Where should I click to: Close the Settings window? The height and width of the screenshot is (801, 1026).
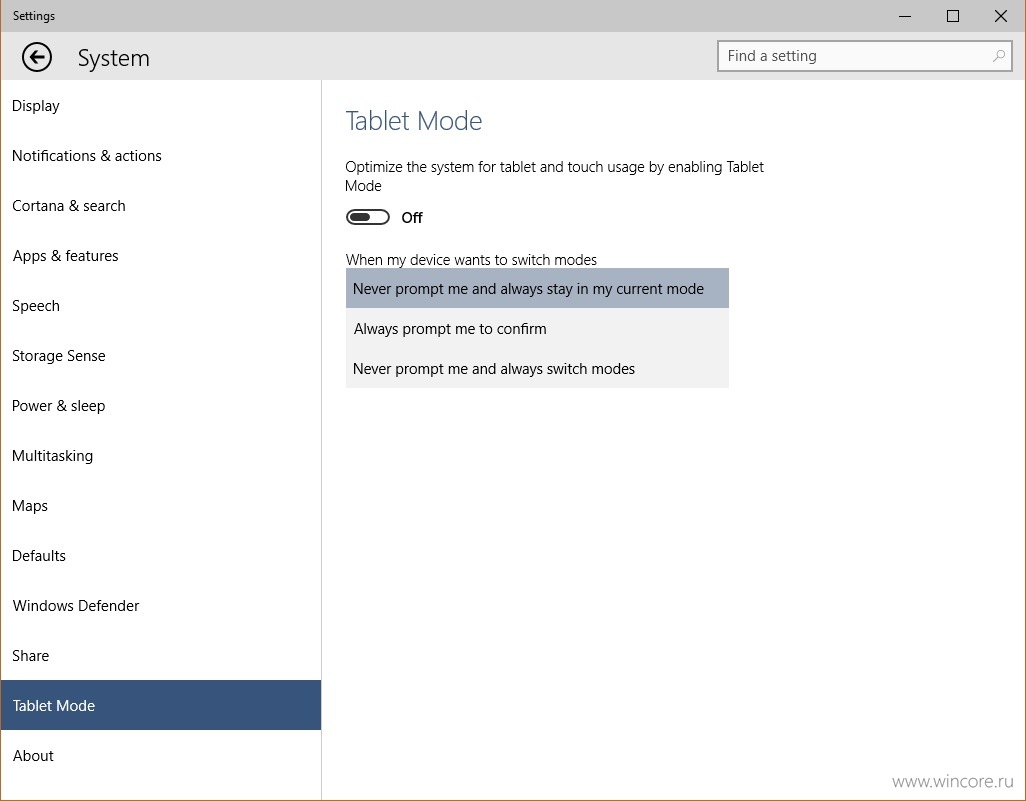(1000, 16)
